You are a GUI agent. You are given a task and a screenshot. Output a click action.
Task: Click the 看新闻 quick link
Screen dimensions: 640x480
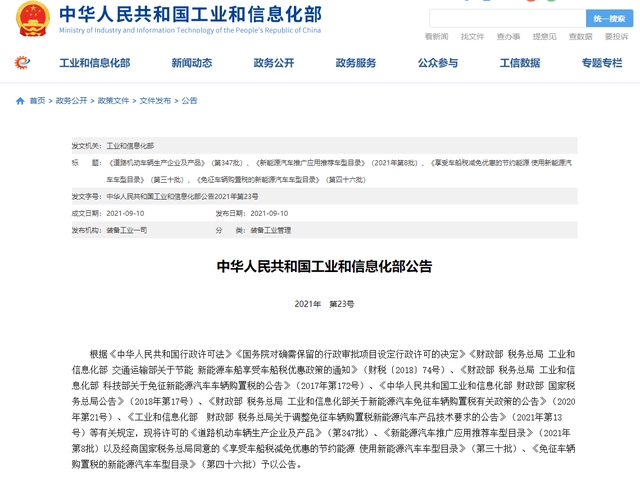pyautogui.click(x=436, y=37)
